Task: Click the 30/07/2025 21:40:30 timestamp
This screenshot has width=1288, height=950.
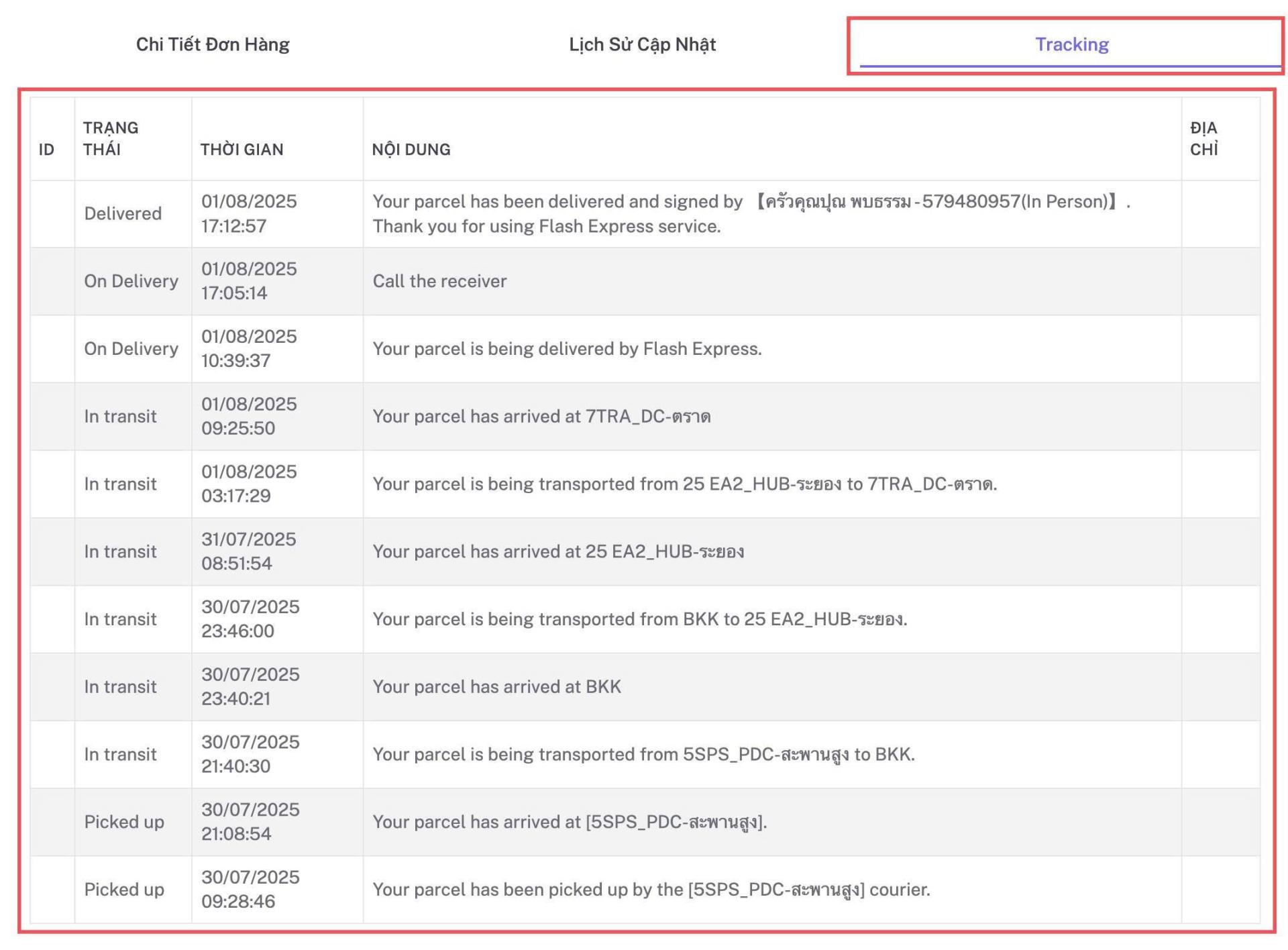Action: (x=250, y=754)
